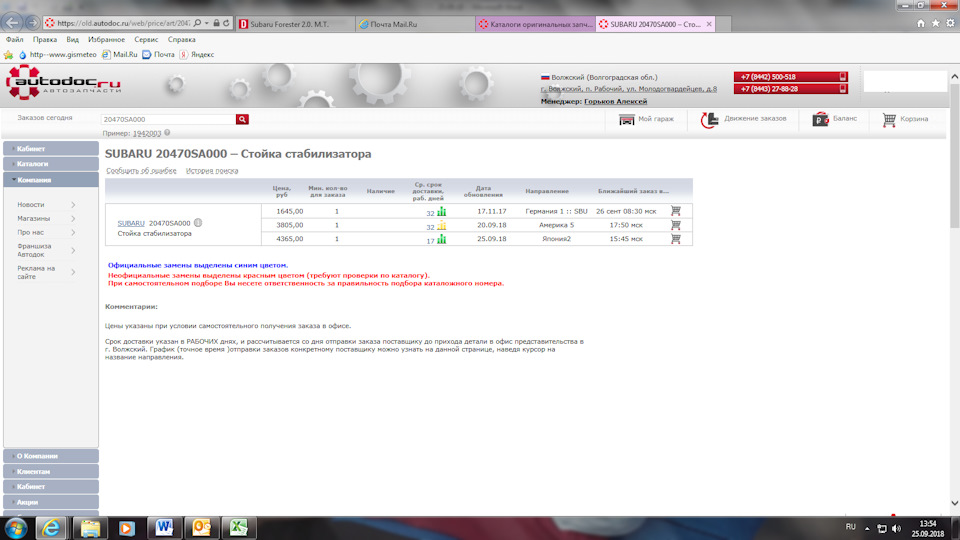This screenshot has width=960, height=540.
Task: Open Мой гараж
Action: [x=646, y=119]
